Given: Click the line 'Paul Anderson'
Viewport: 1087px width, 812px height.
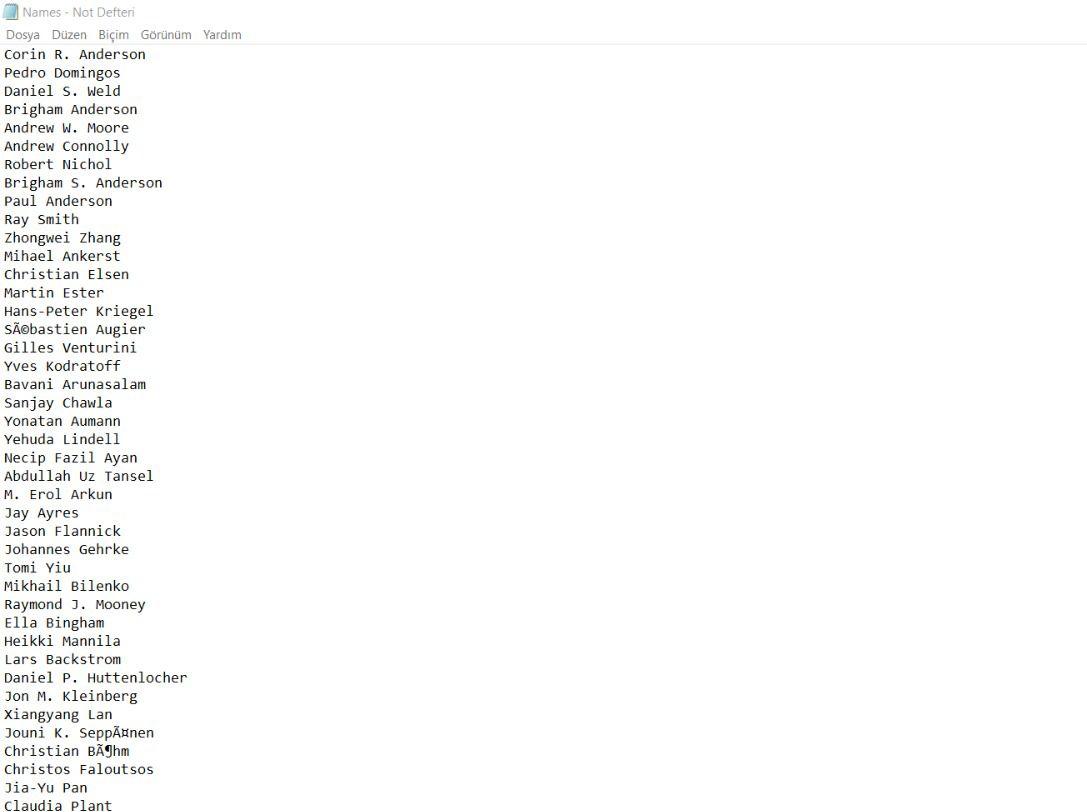Looking at the screenshot, I should [58, 201].
